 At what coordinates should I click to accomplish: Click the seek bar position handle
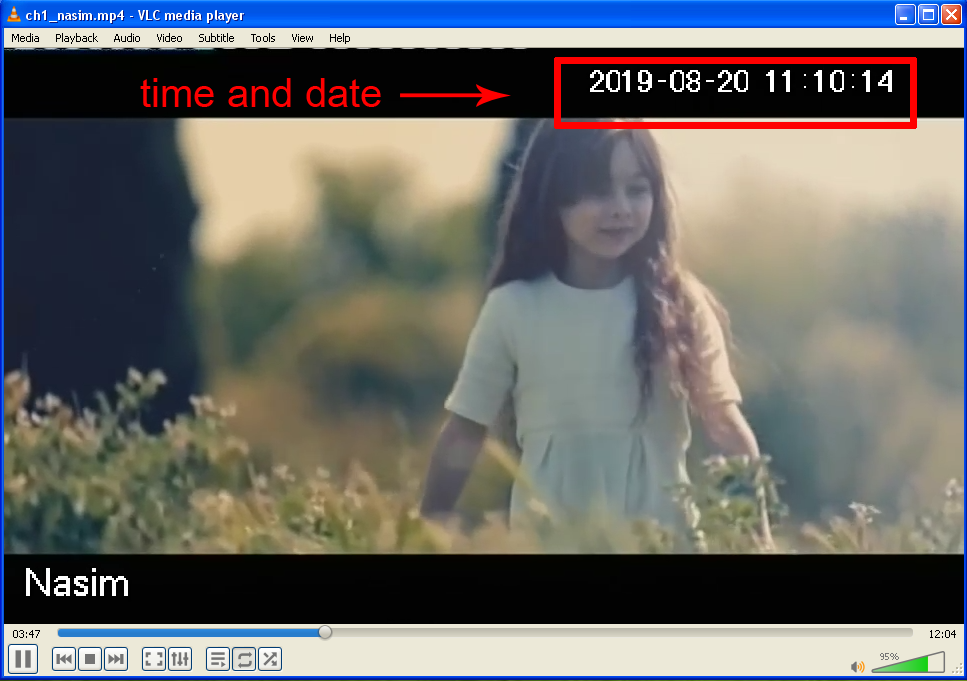click(x=325, y=632)
